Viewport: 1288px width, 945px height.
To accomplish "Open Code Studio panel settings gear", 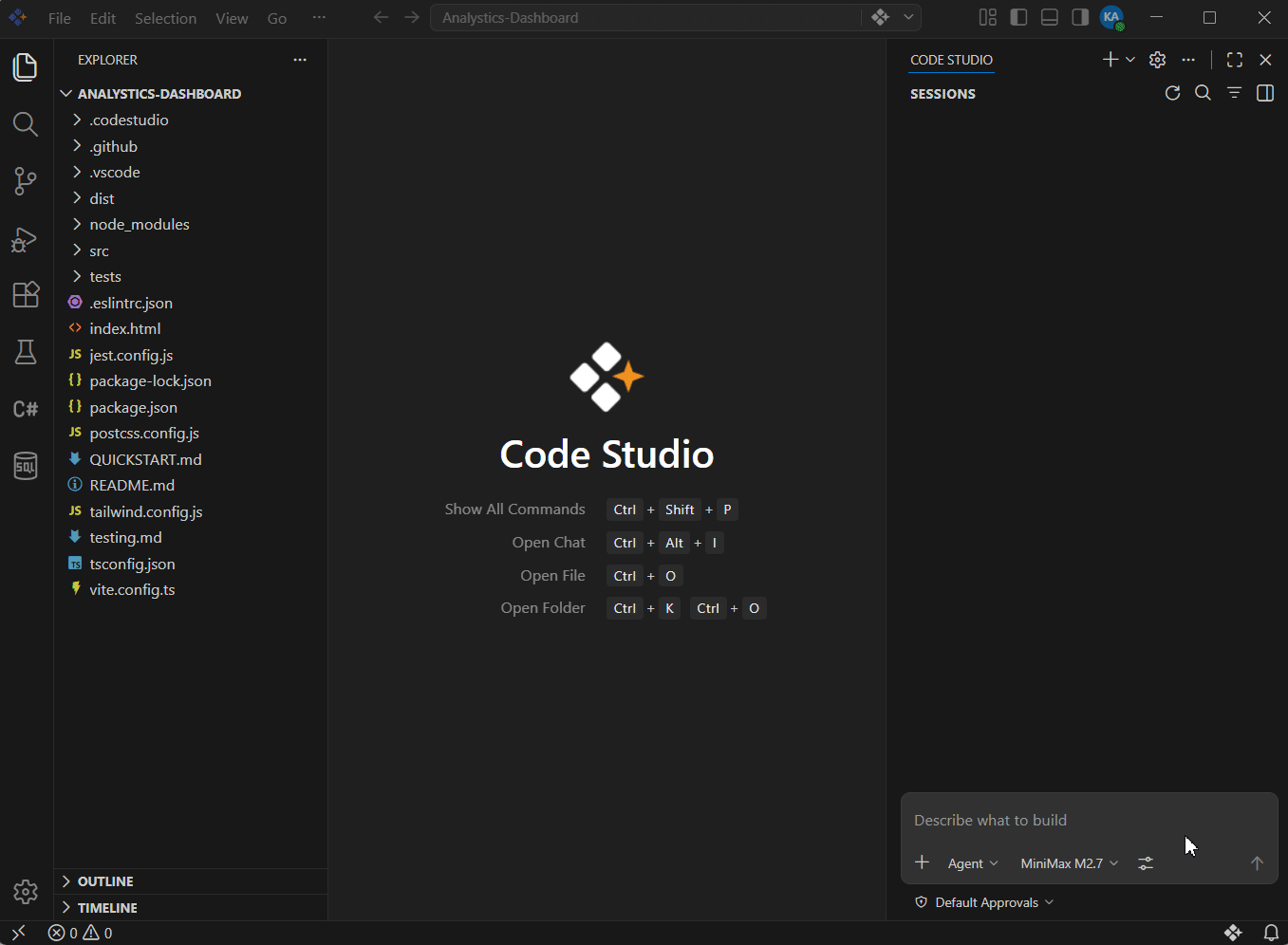I will pyautogui.click(x=1157, y=60).
